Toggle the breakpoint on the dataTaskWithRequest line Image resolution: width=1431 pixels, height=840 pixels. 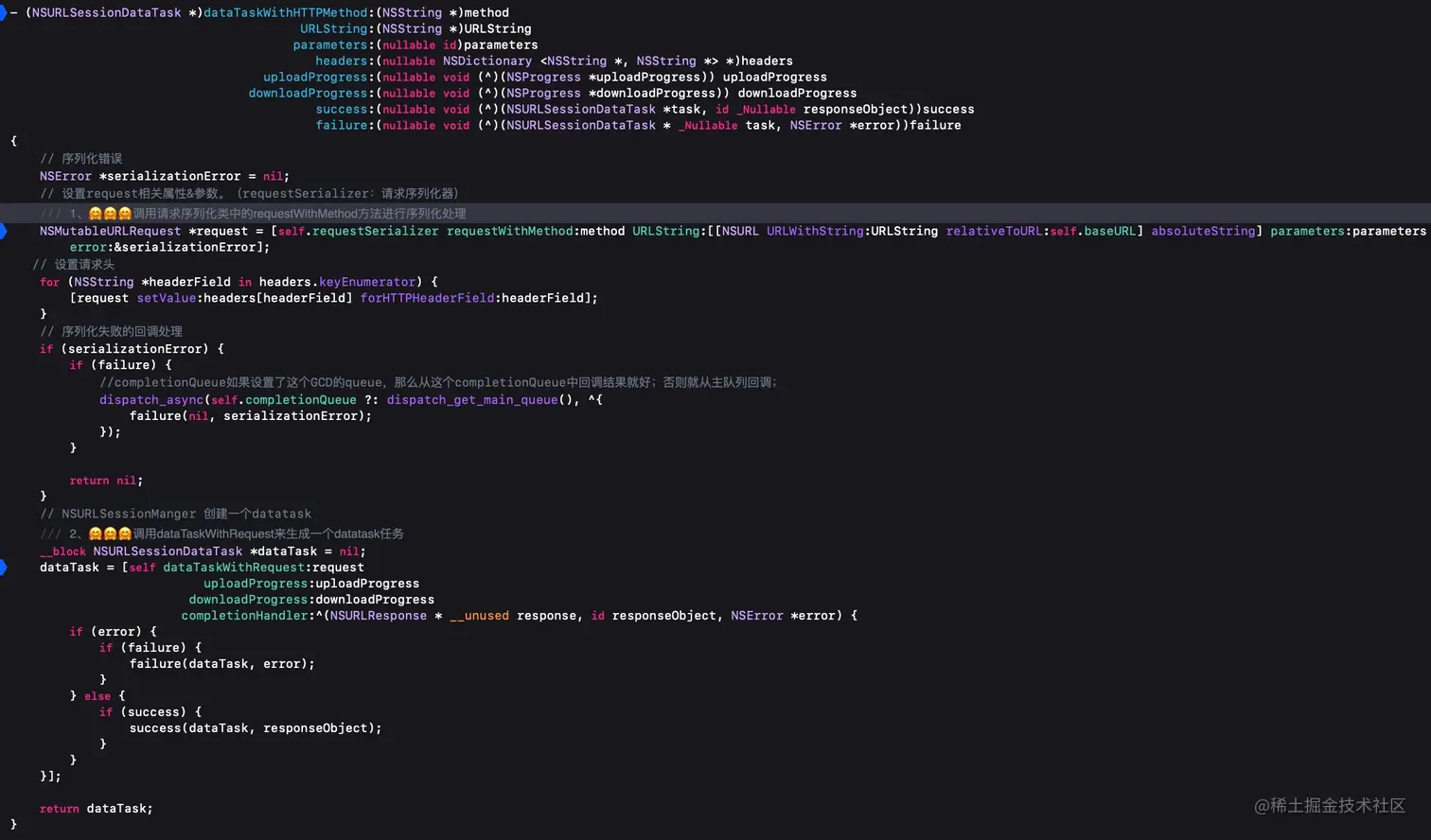click(3, 568)
